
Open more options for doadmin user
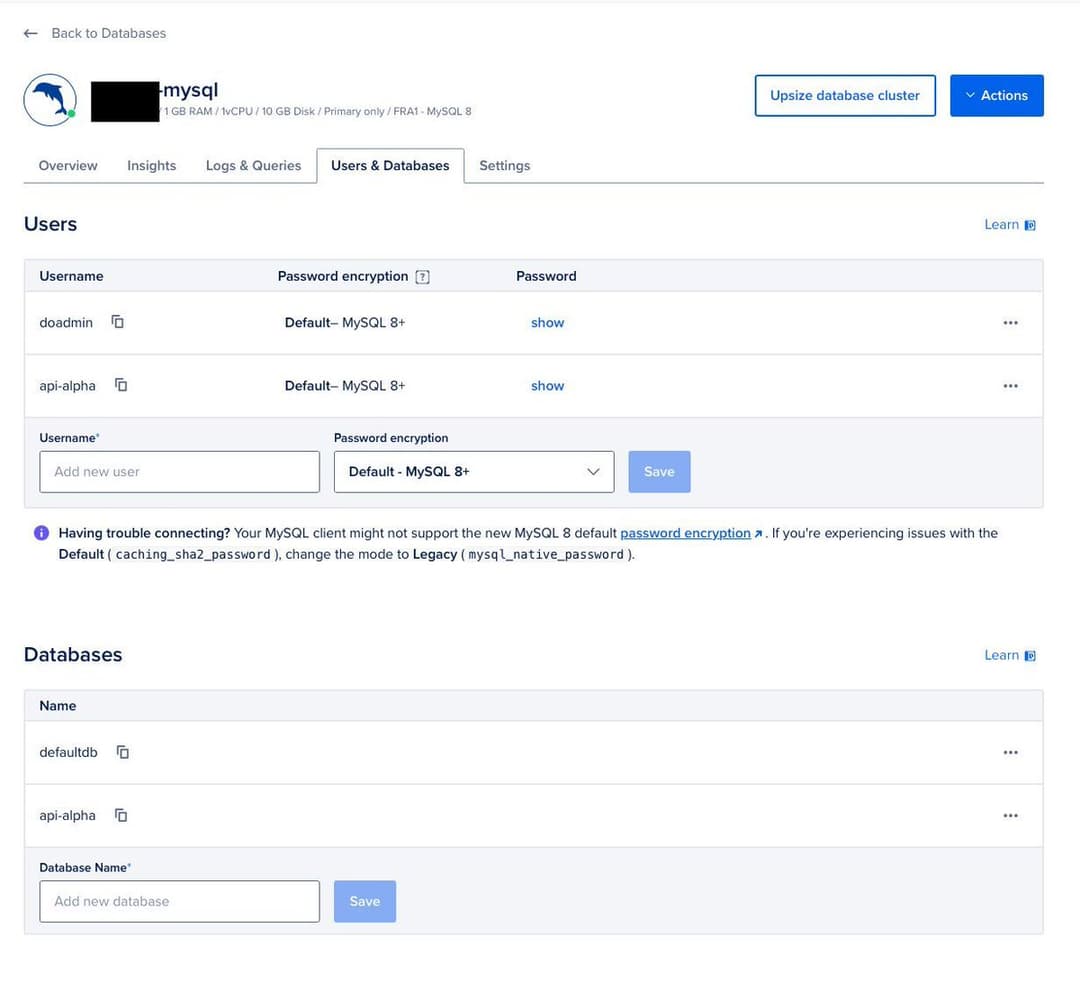point(1010,322)
